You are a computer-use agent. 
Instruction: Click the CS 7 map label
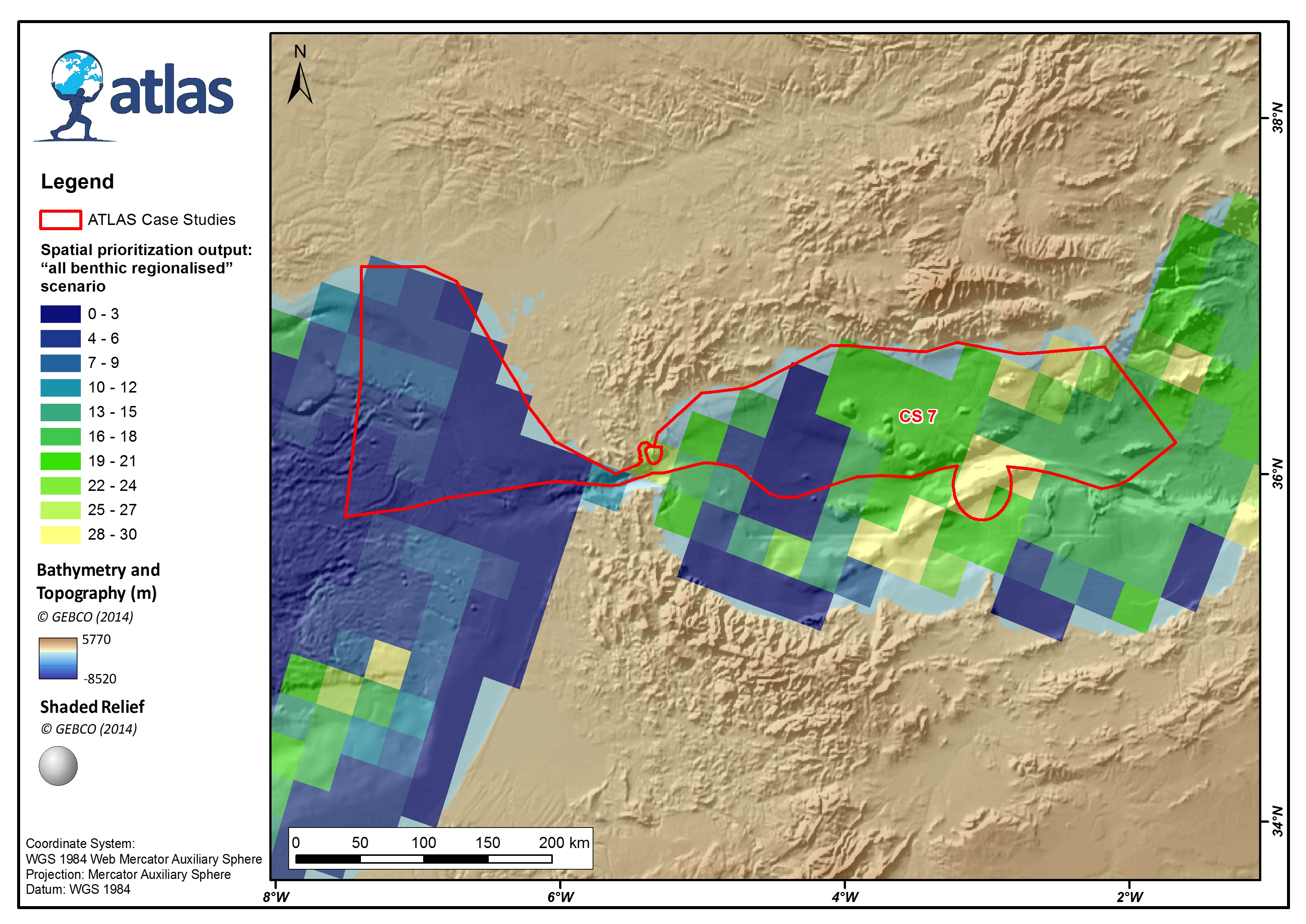[x=917, y=416]
